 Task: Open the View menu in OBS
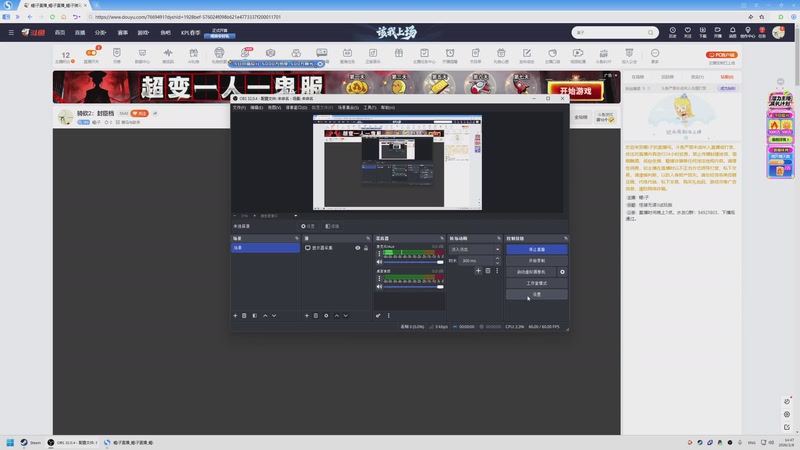pyautogui.click(x=274, y=108)
